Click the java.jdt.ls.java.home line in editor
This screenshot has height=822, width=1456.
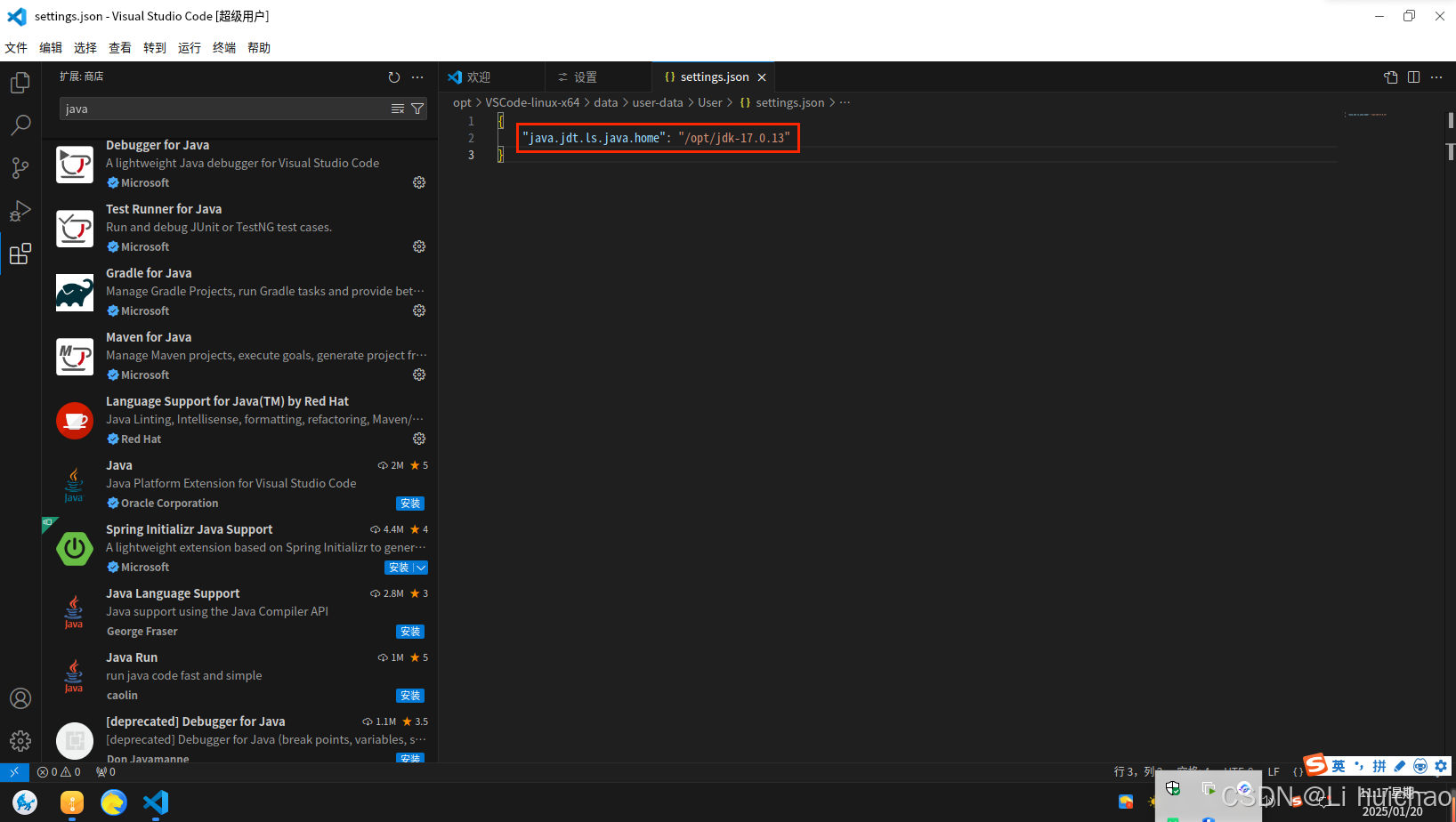(x=657, y=138)
